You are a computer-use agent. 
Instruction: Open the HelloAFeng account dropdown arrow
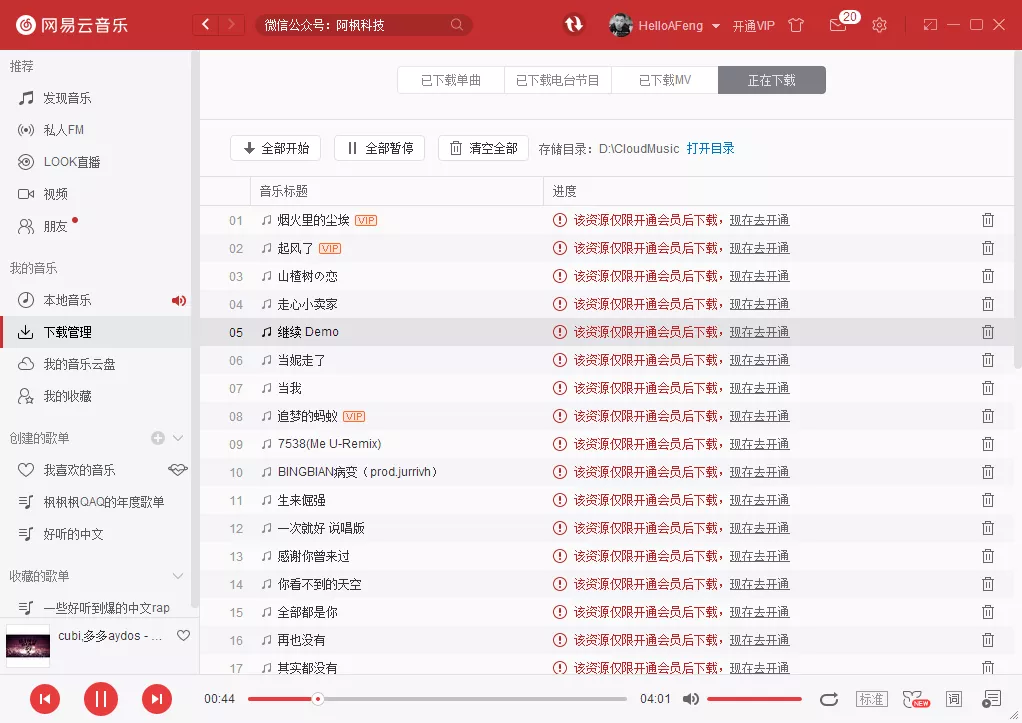[x=716, y=26]
